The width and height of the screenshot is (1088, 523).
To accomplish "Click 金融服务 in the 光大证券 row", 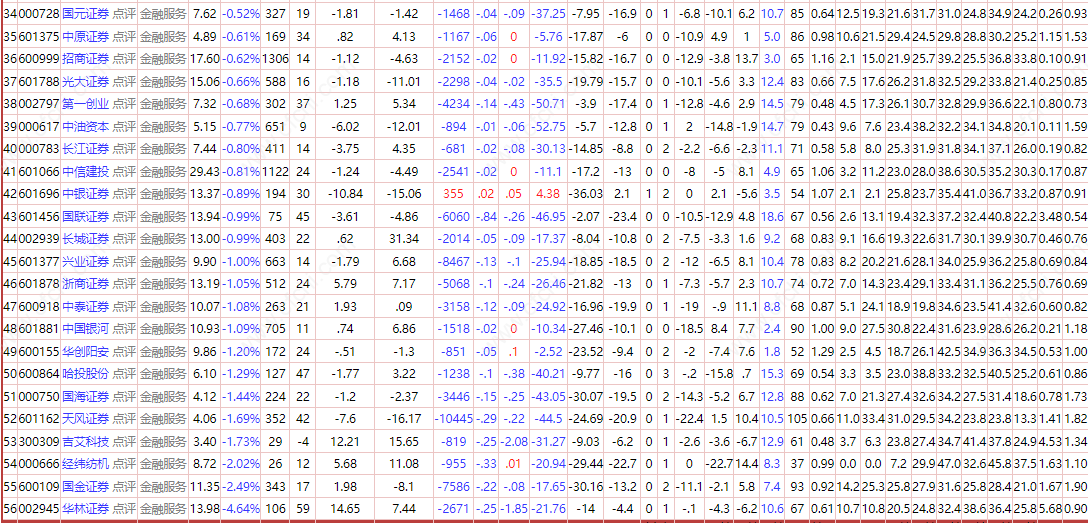I will pos(163,82).
